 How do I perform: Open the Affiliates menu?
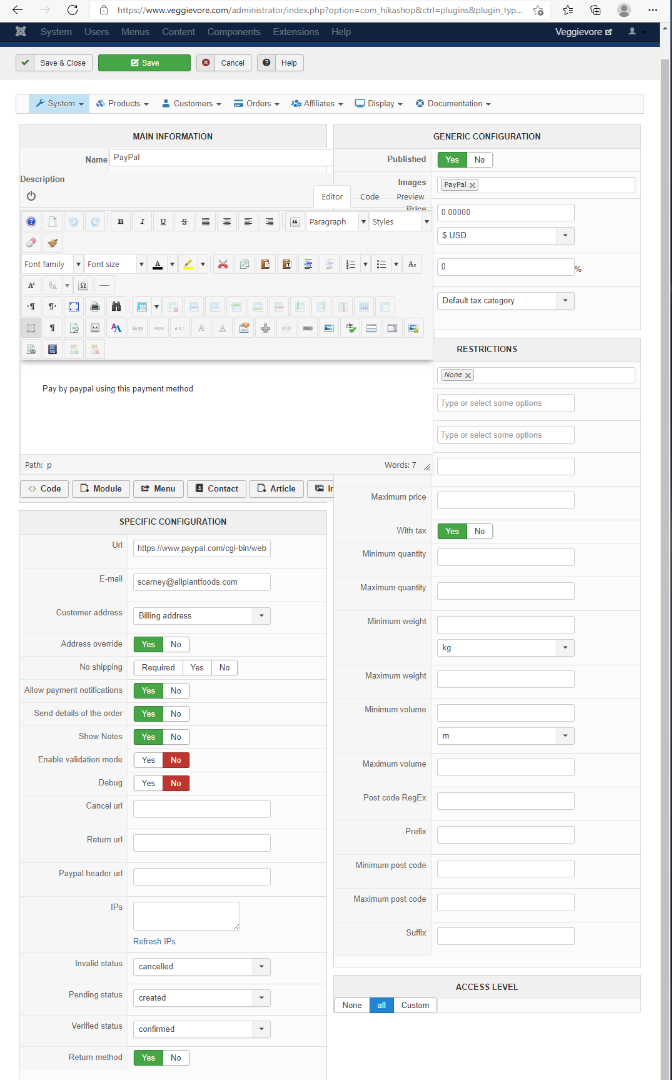pyautogui.click(x=317, y=103)
